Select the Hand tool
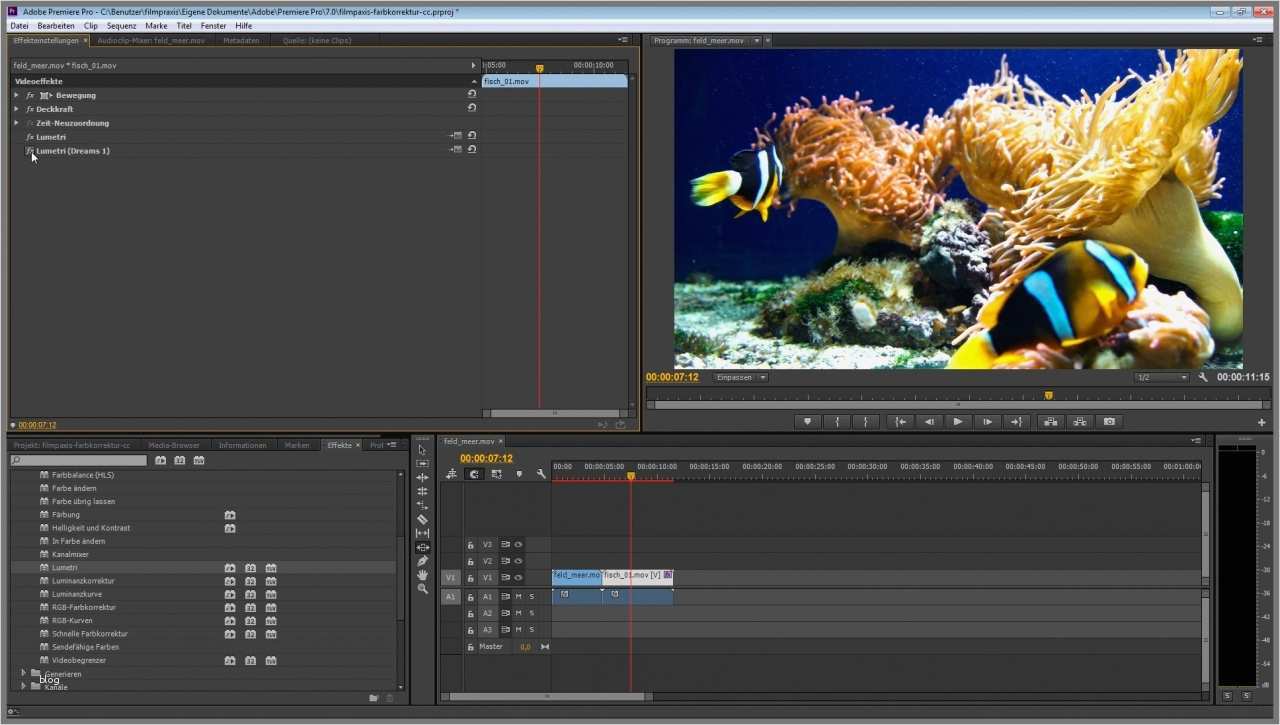 tap(423, 574)
